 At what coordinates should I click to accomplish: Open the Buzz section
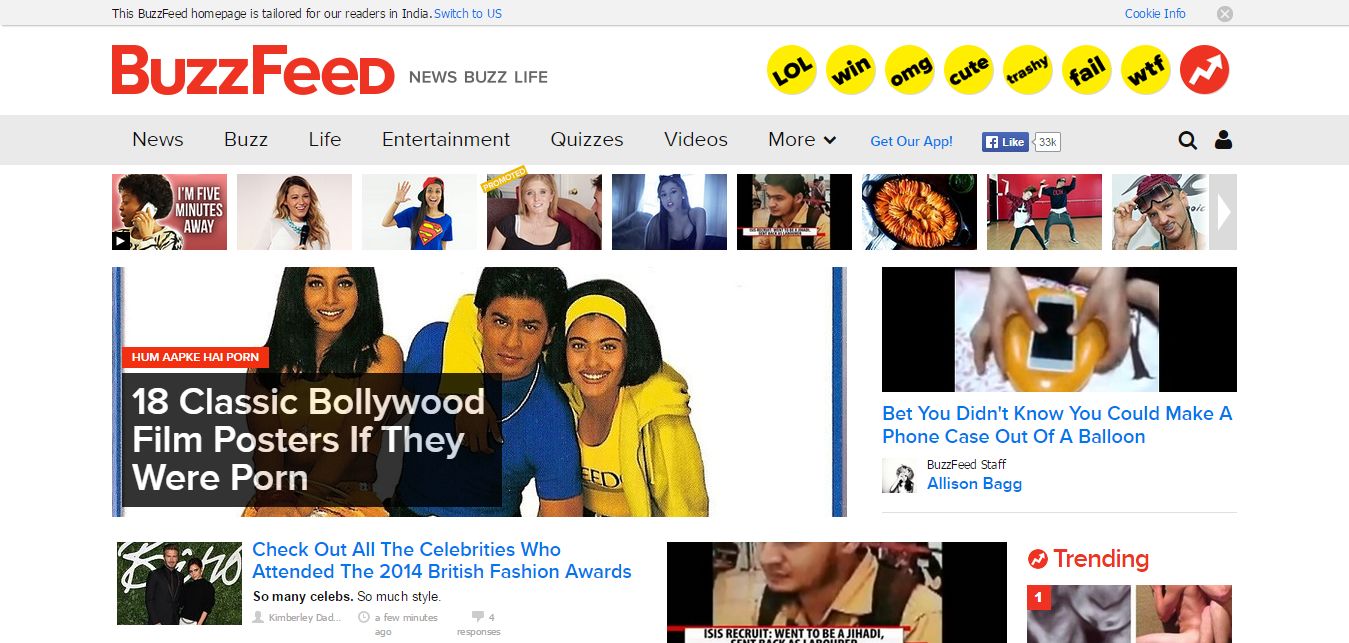(x=246, y=140)
